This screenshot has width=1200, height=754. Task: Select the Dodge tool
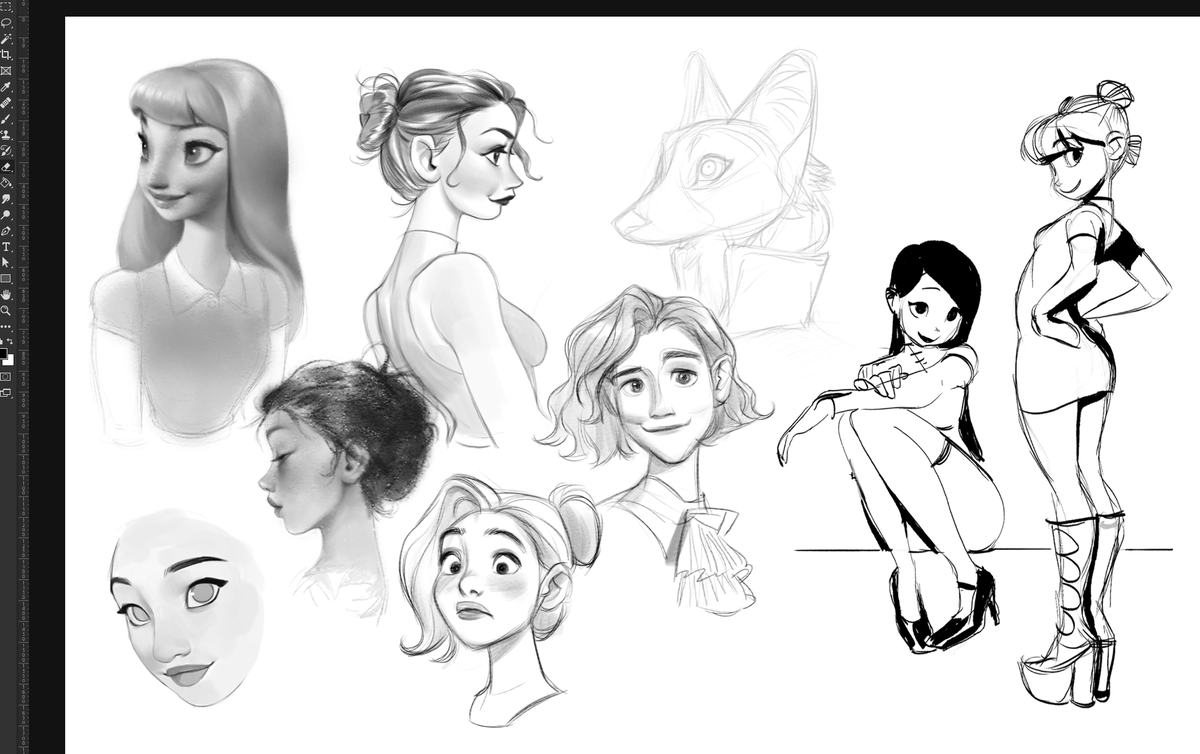[6, 215]
